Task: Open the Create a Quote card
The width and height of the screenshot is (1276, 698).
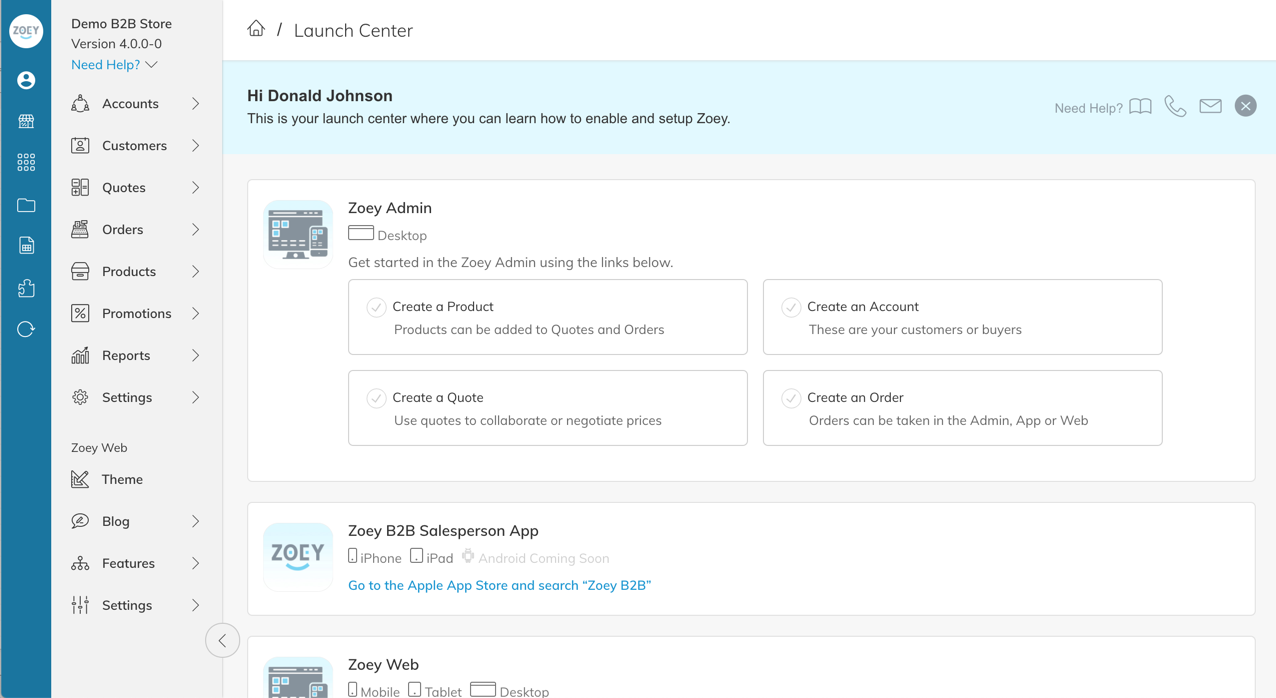Action: point(547,408)
